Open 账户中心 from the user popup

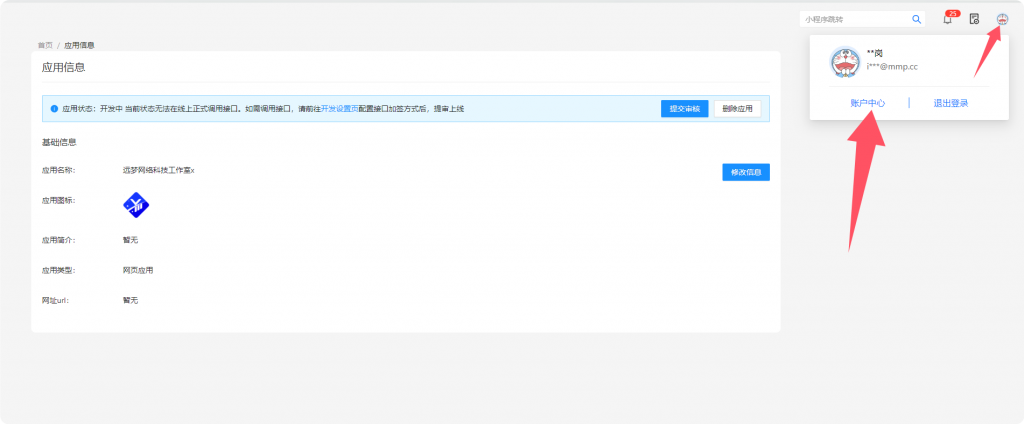(867, 103)
